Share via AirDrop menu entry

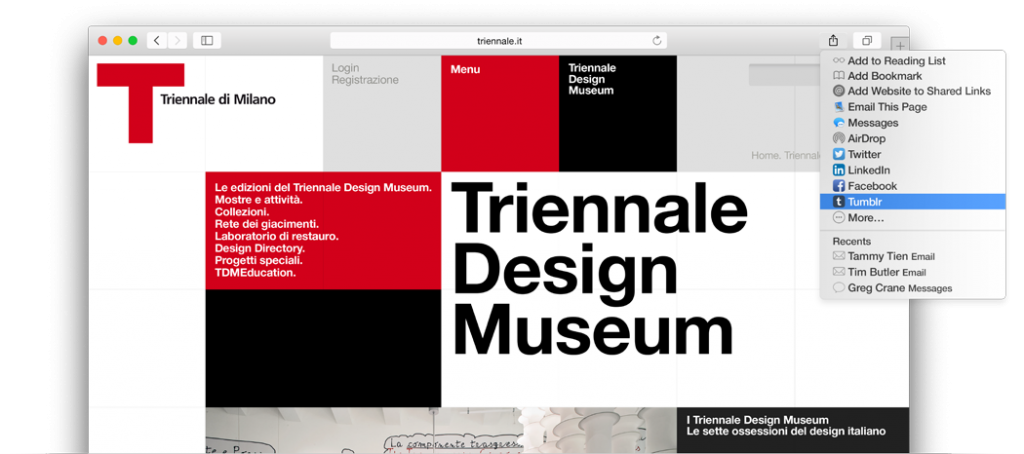click(x=912, y=138)
